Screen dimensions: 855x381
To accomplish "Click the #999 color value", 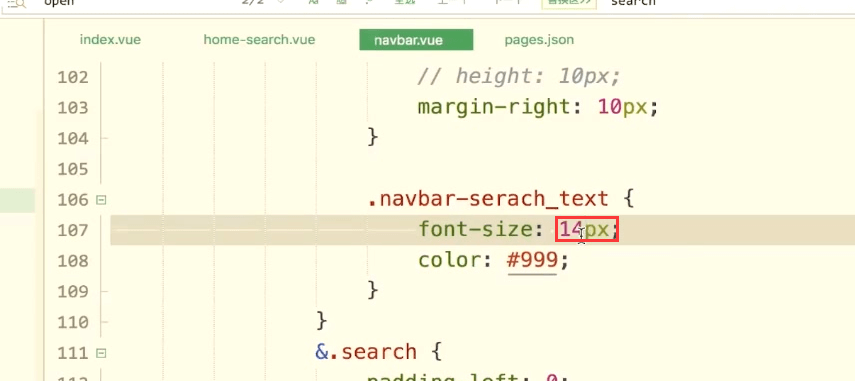I will [x=532, y=261].
